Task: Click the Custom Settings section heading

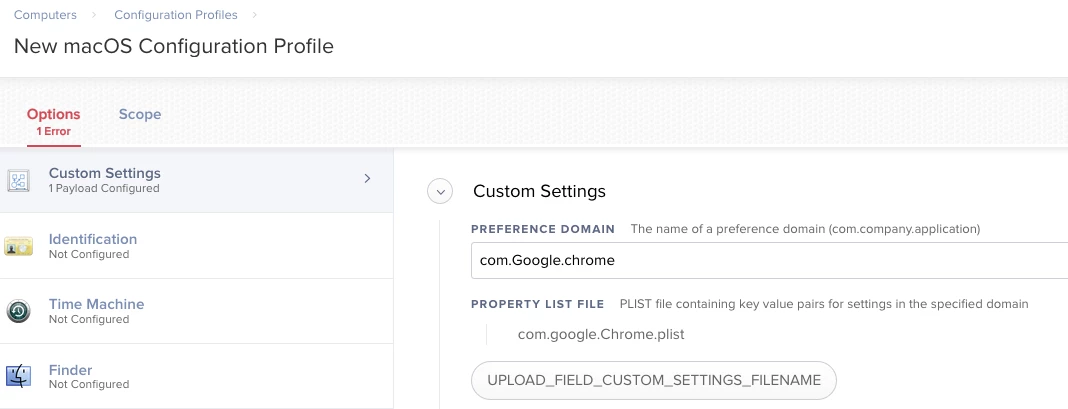Action: click(539, 192)
